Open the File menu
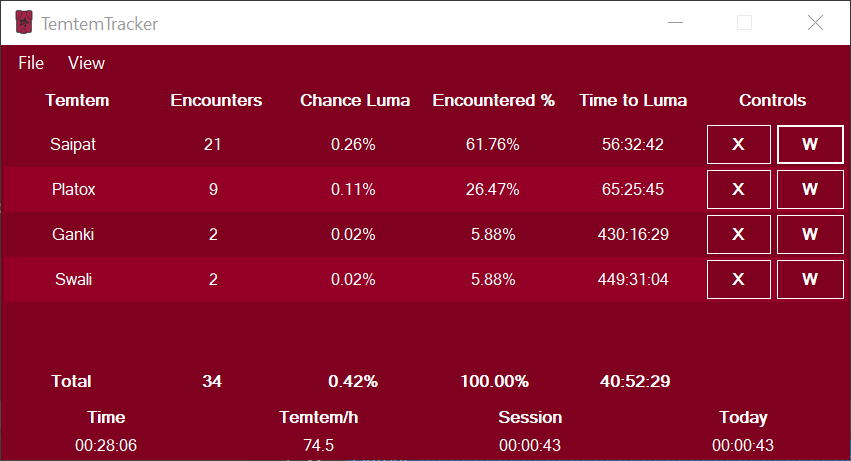 [x=31, y=63]
